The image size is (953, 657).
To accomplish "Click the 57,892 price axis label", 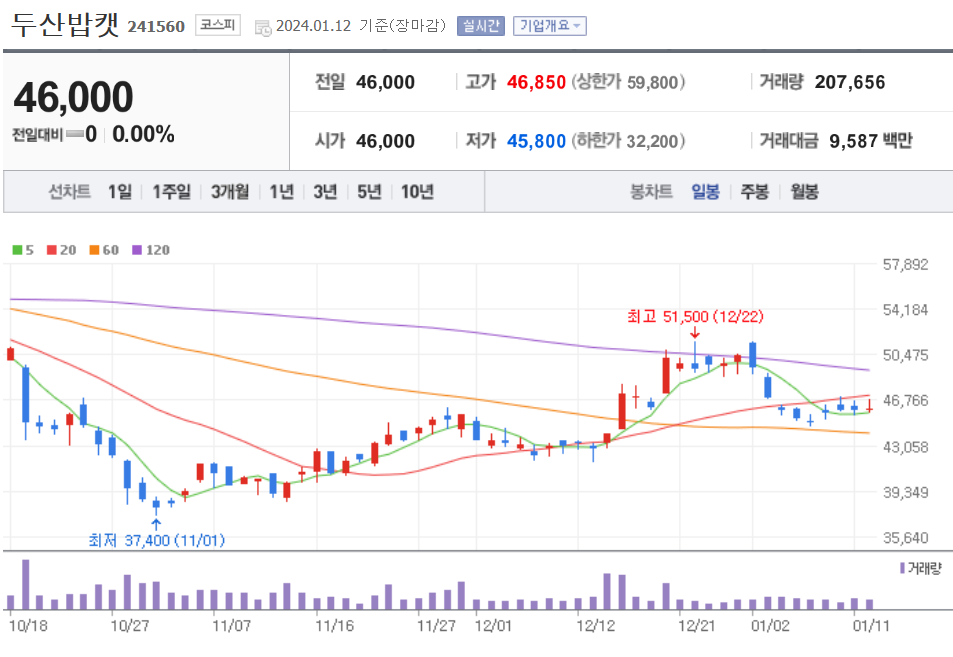I will 906,264.
